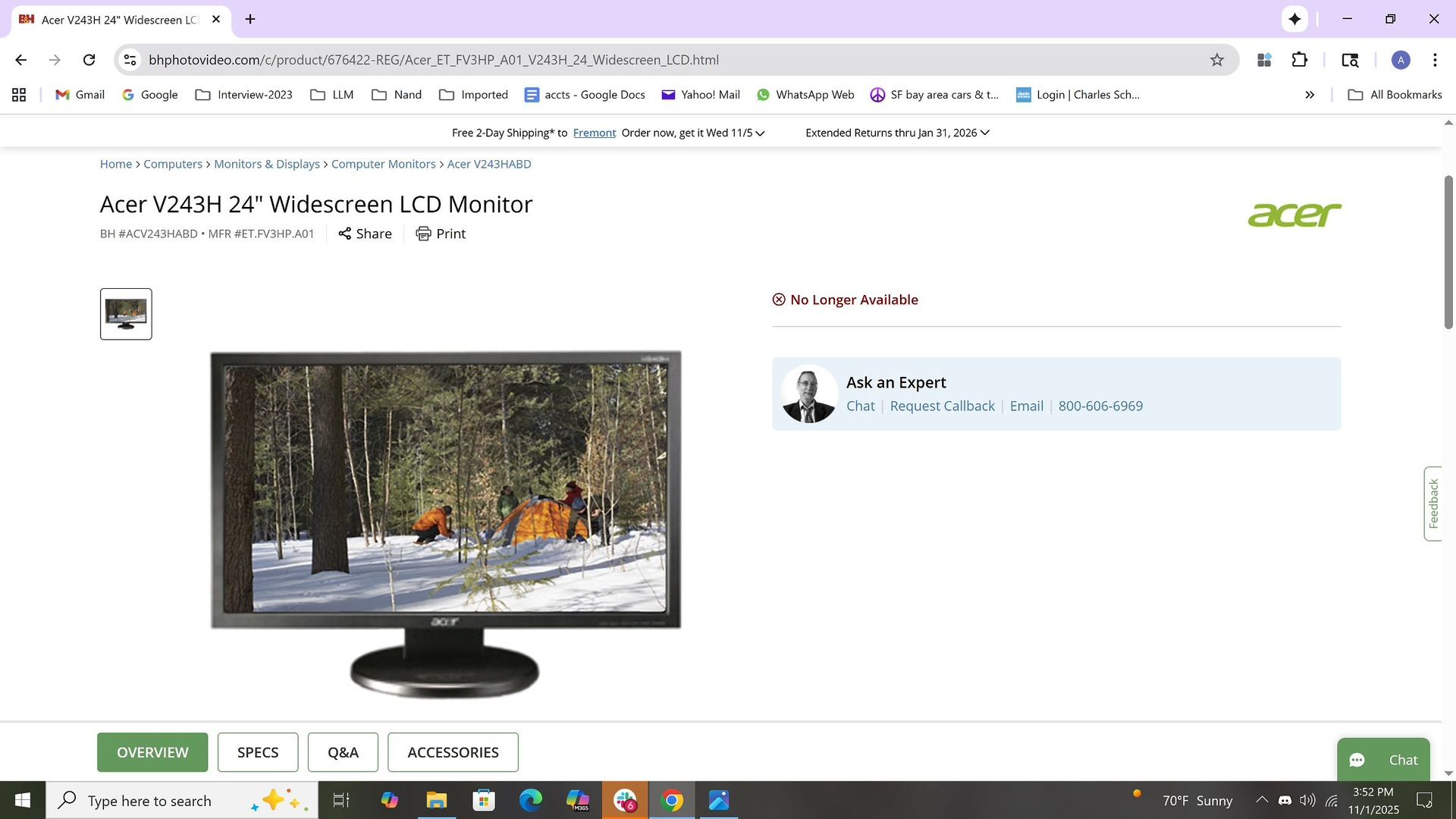Click the Fremont shipping location link

pyautogui.click(x=594, y=132)
